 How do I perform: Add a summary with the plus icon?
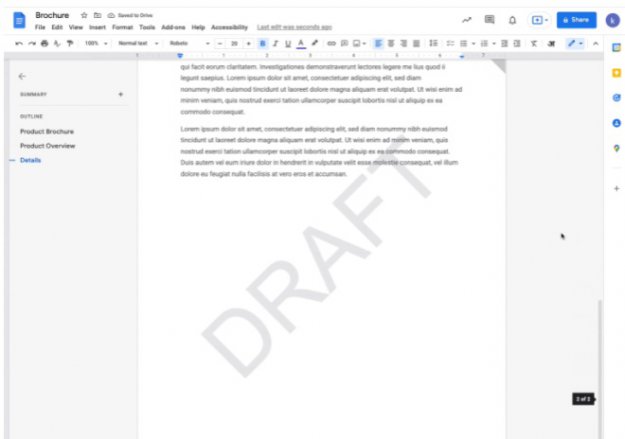click(120, 94)
